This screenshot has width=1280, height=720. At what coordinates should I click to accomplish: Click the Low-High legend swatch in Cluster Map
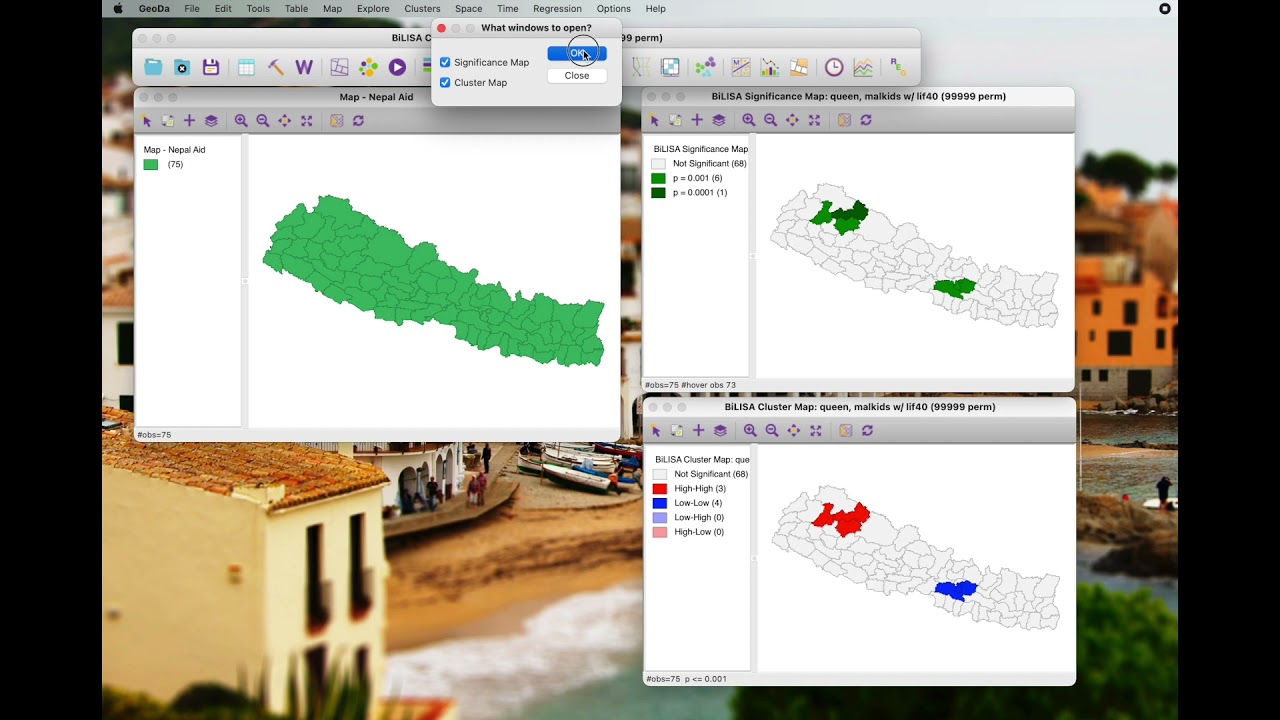[x=660, y=517]
